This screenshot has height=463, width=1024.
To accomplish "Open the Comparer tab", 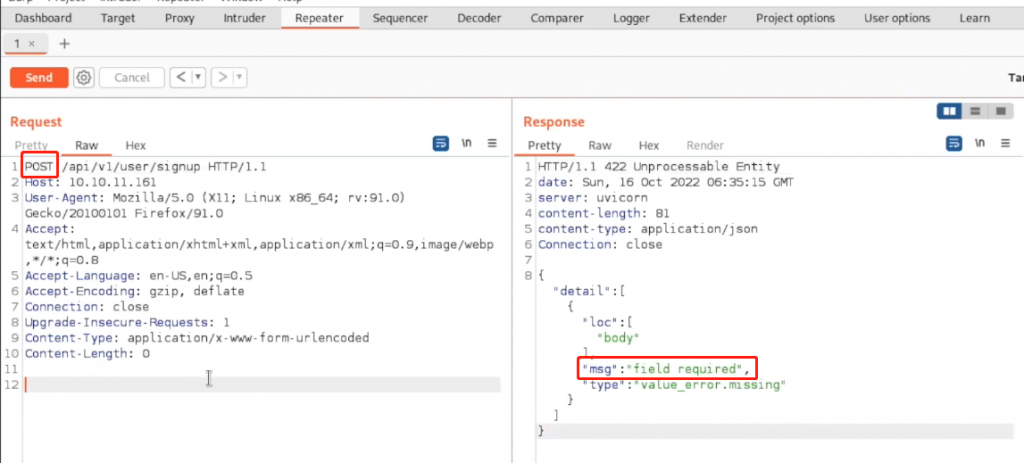I will click(x=557, y=18).
